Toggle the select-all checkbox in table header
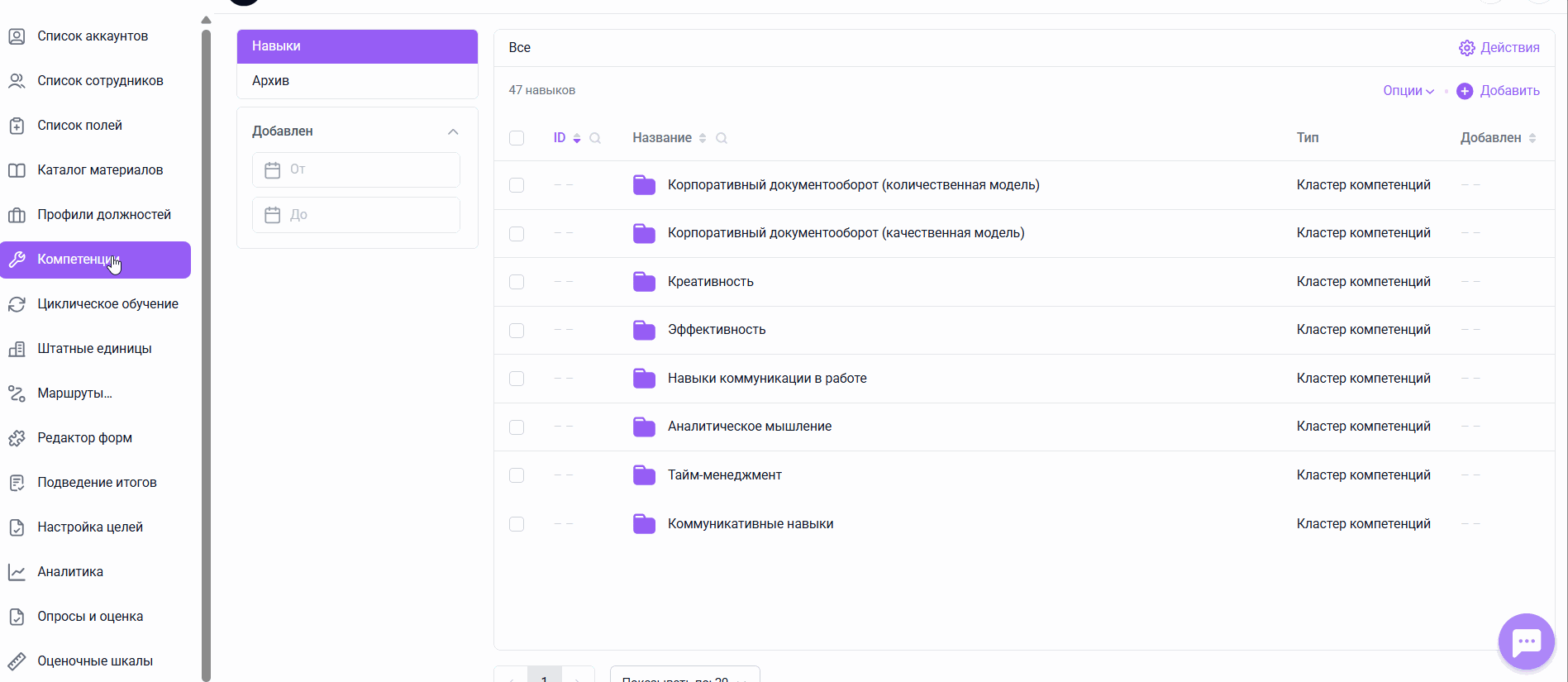Image resolution: width=1568 pixels, height=682 pixels. (x=517, y=138)
